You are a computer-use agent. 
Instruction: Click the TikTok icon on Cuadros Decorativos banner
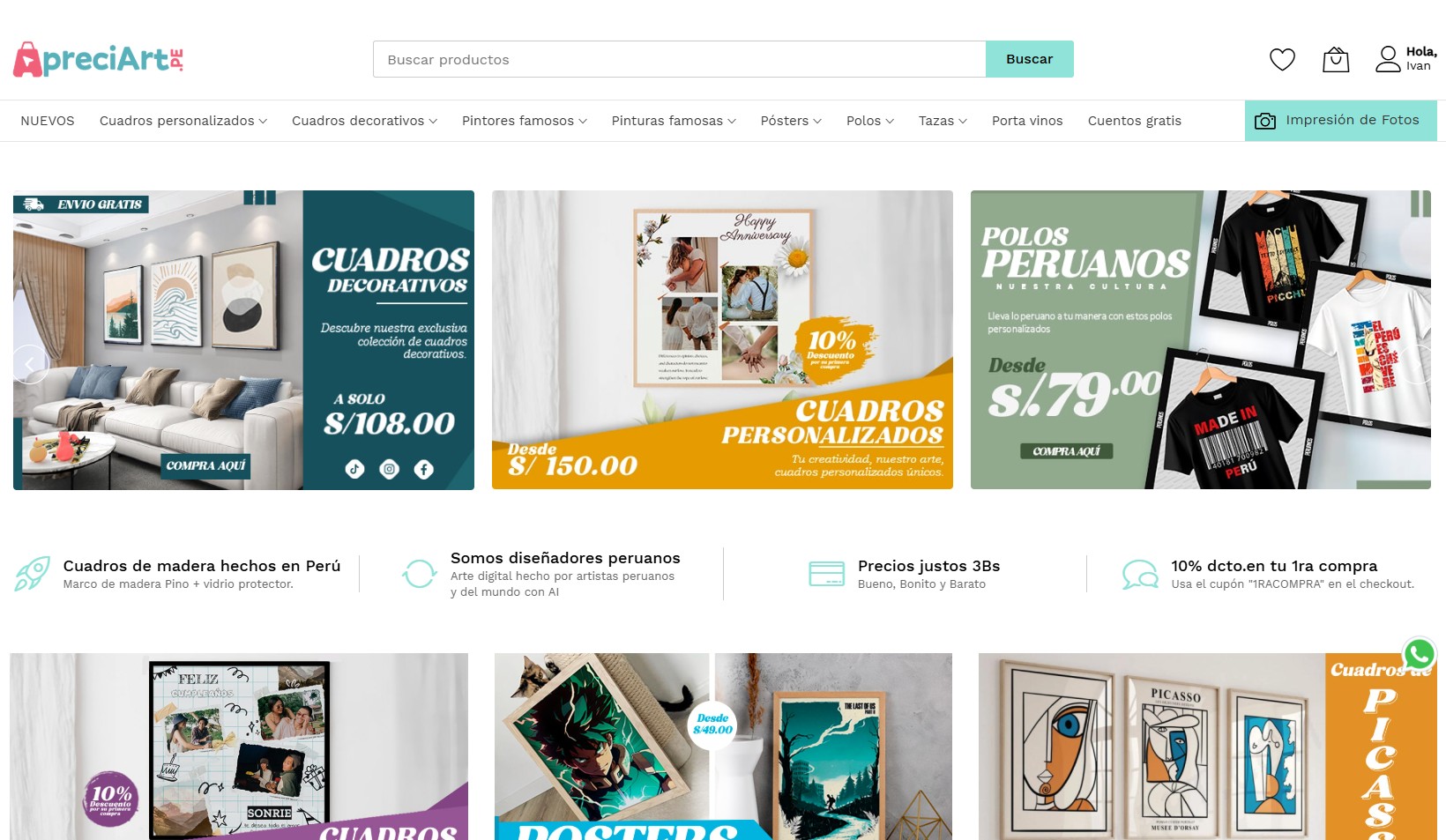point(354,469)
